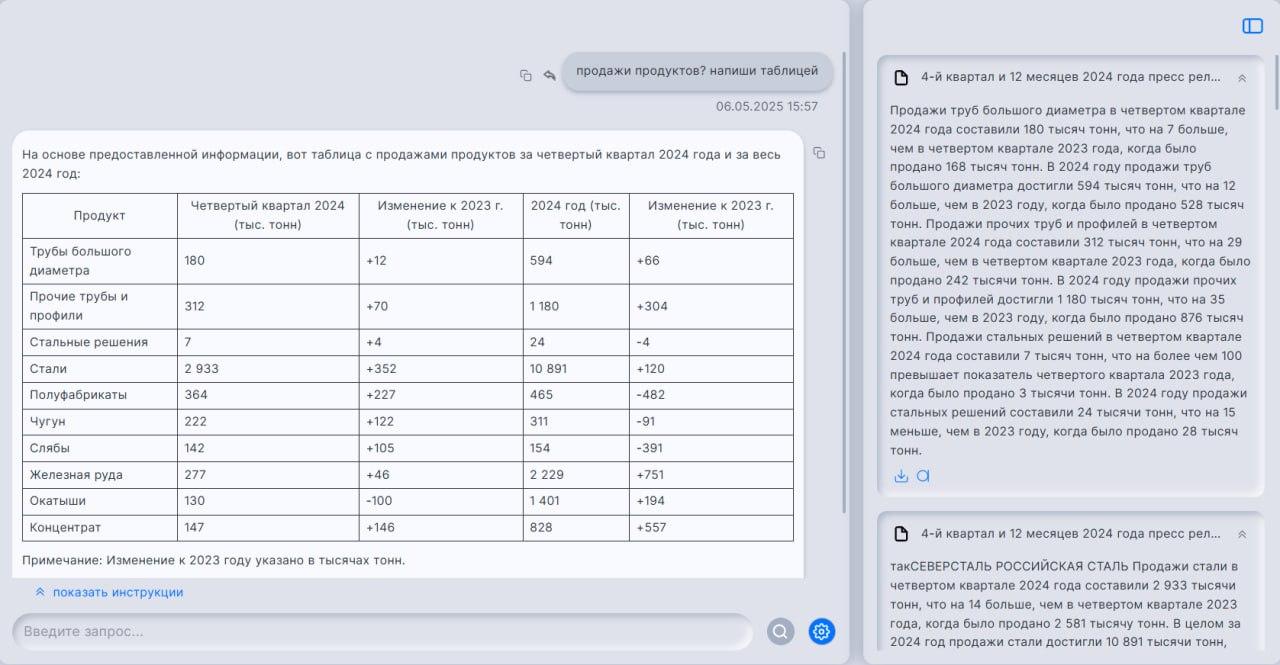1280x665 pixels.
Task: Open settings with the blue gear button
Action: coord(821,631)
